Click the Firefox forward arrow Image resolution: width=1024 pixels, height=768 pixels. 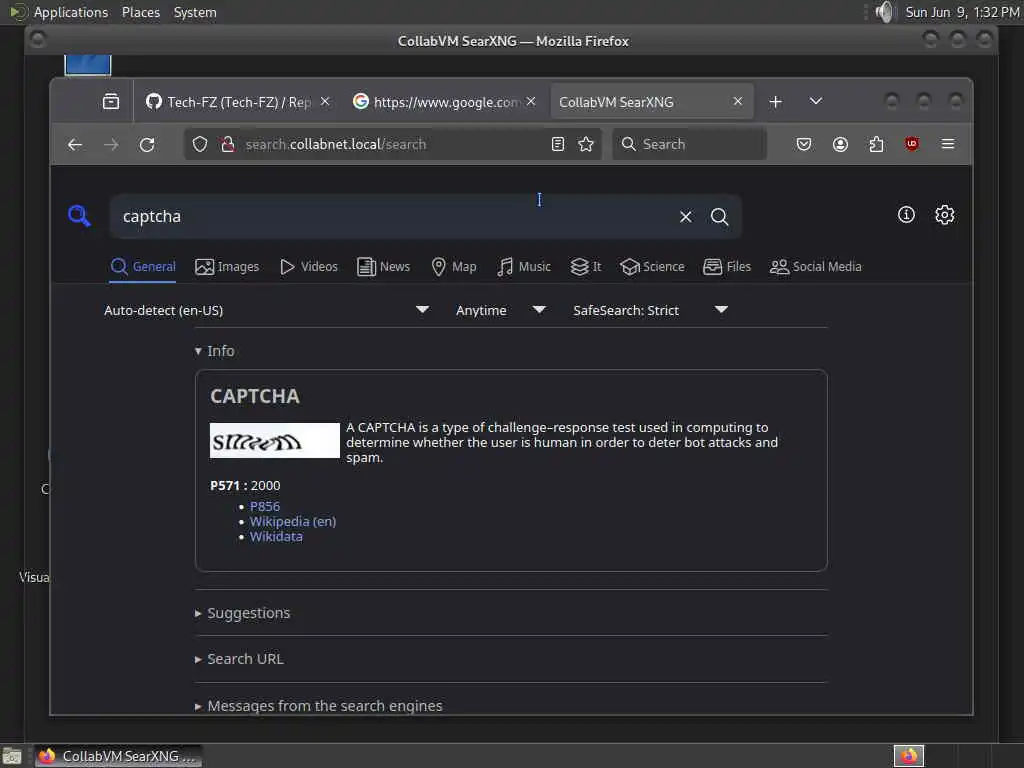pyautogui.click(x=111, y=144)
